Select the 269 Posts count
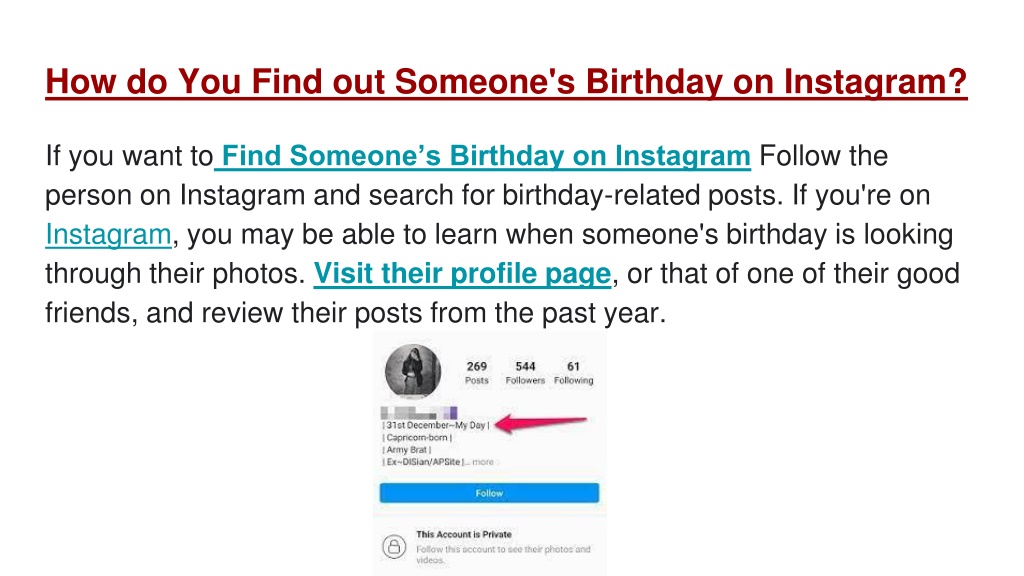 click(477, 373)
